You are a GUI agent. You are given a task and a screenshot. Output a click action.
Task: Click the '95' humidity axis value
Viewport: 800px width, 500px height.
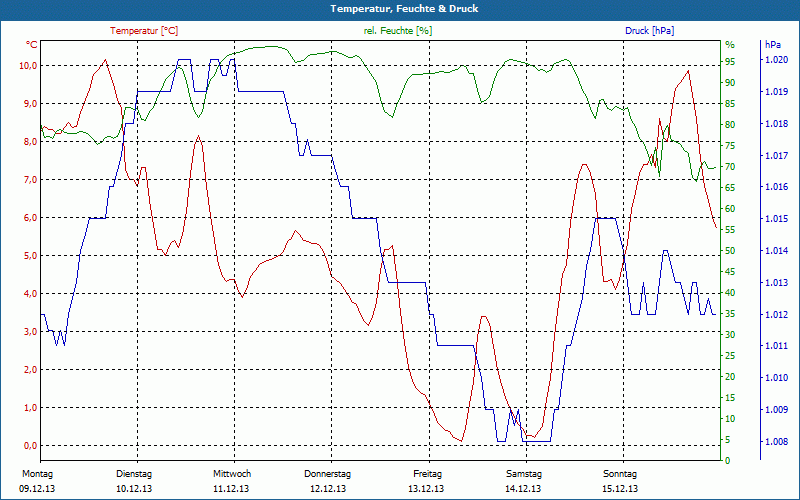[730, 62]
